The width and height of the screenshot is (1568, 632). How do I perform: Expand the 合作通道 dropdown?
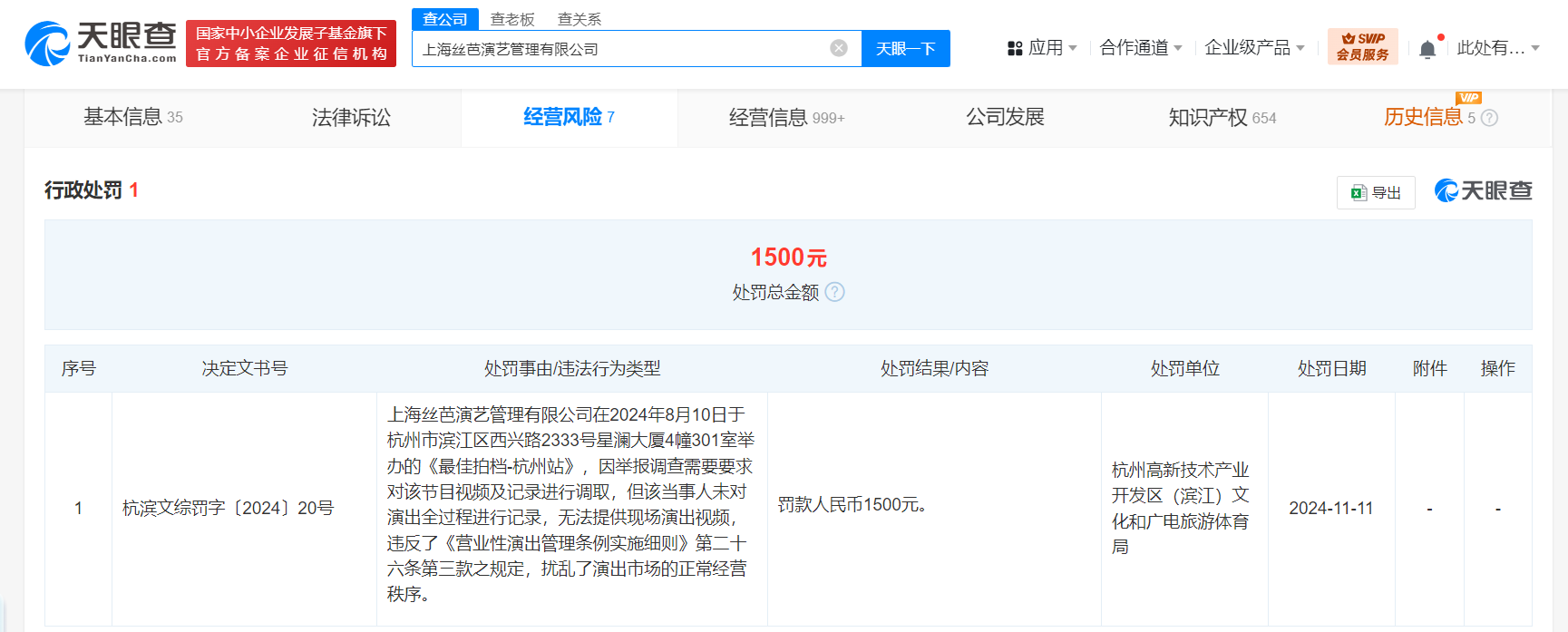1141,48
